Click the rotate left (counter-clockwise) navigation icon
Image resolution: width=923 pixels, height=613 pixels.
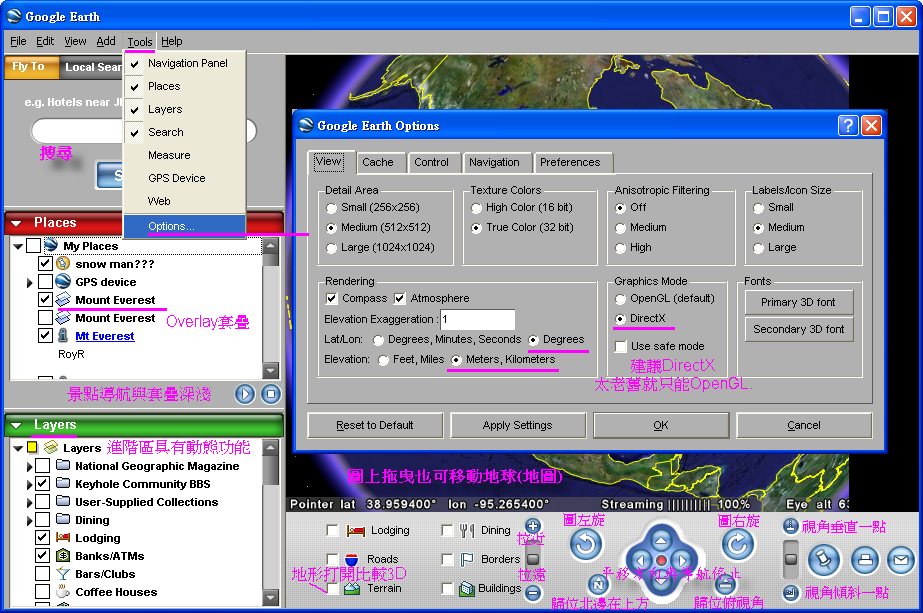(x=586, y=544)
